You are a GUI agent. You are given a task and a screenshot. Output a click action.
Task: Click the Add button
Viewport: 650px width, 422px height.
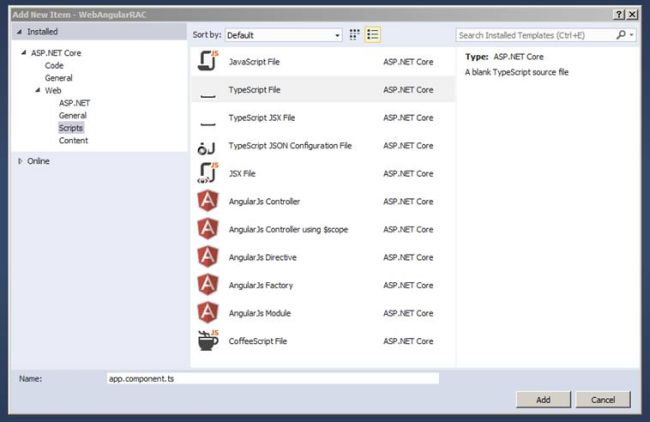(x=543, y=399)
